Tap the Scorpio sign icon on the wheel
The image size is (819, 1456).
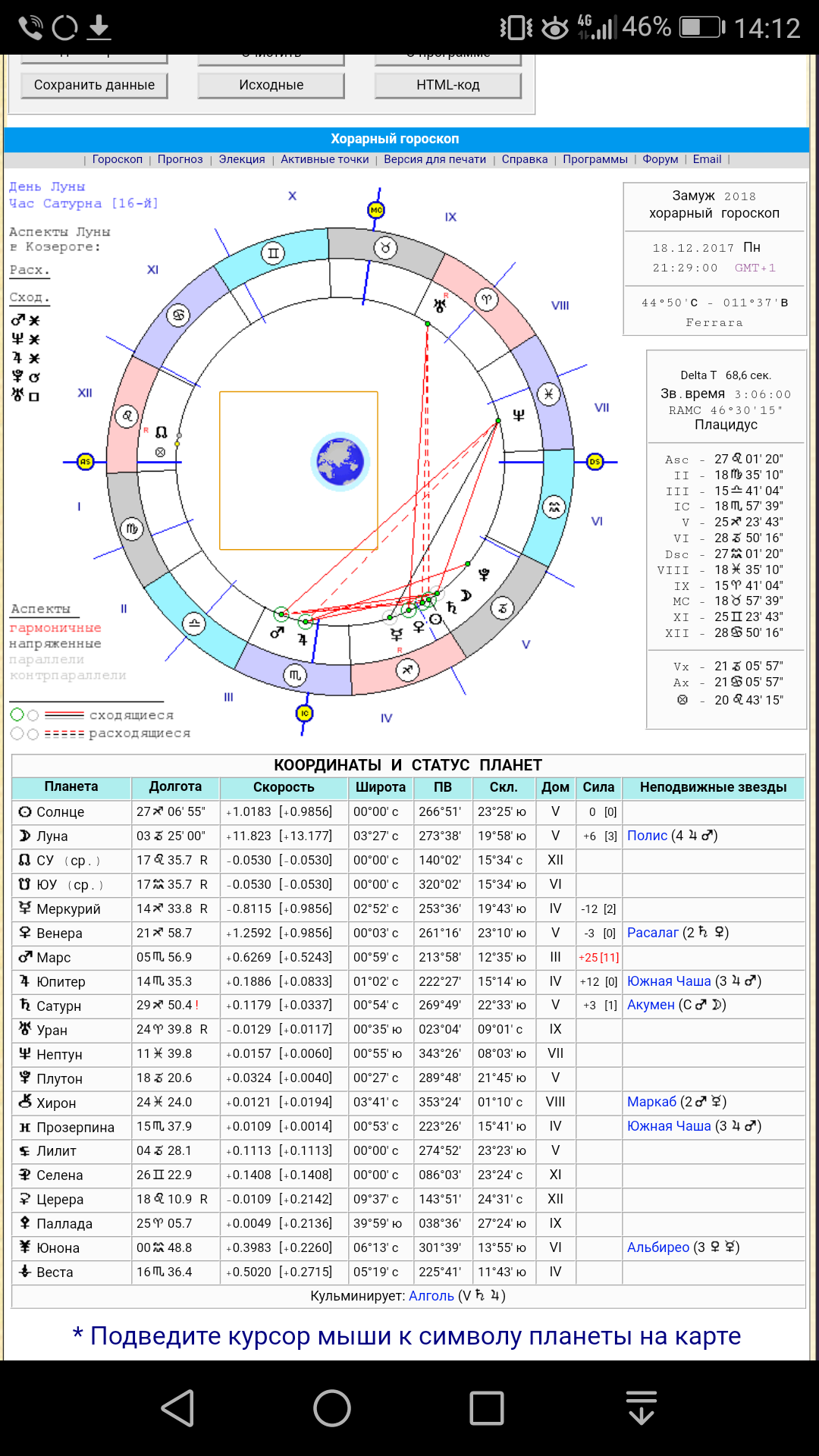(295, 674)
